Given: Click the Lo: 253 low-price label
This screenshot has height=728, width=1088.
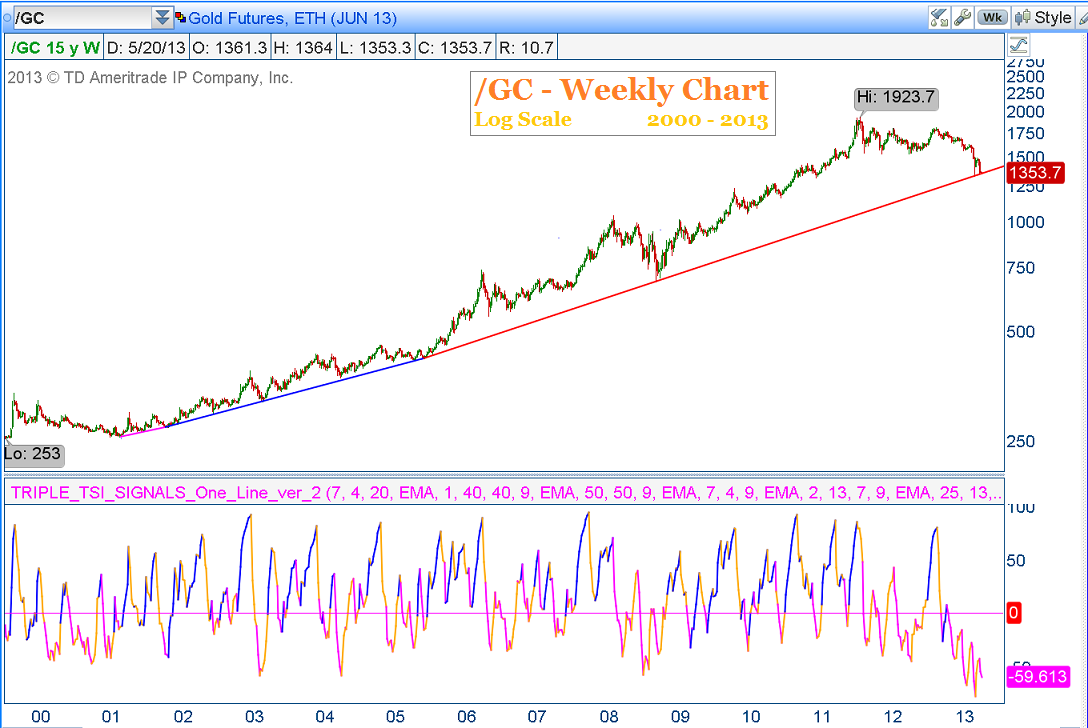Looking at the screenshot, I should [x=32, y=453].
